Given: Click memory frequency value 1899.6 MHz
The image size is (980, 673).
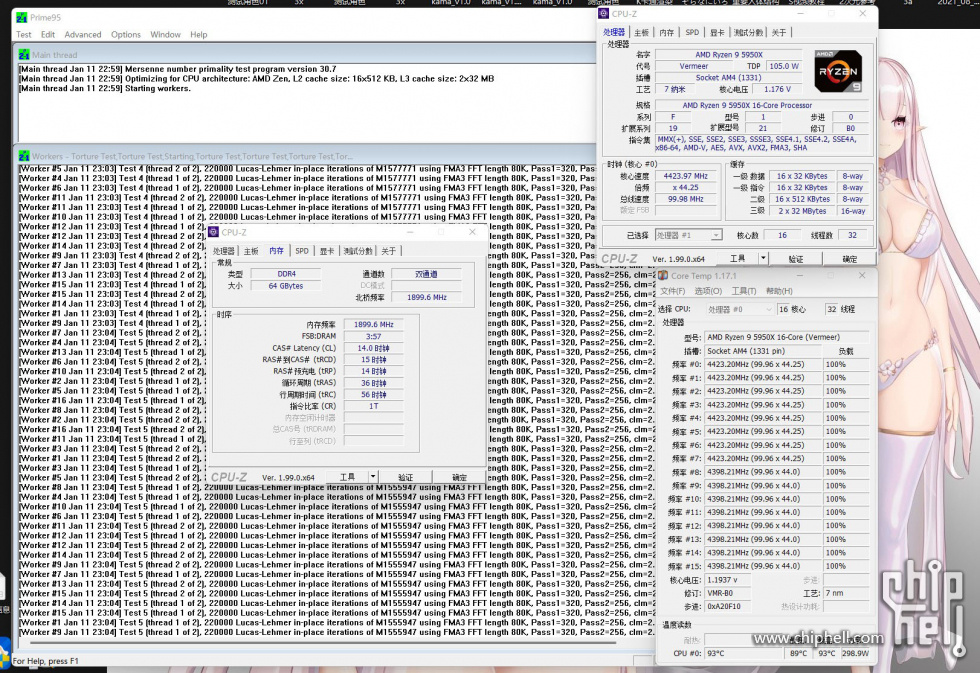Looking at the screenshot, I should [373, 325].
